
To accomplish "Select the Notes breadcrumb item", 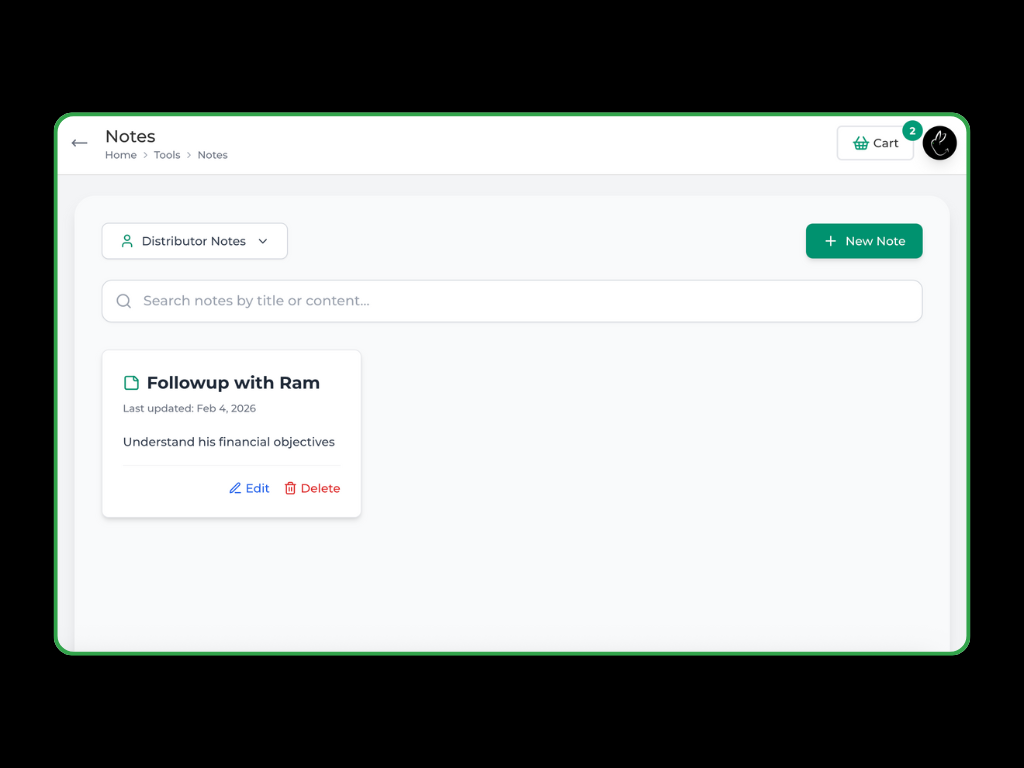I will 212,155.
